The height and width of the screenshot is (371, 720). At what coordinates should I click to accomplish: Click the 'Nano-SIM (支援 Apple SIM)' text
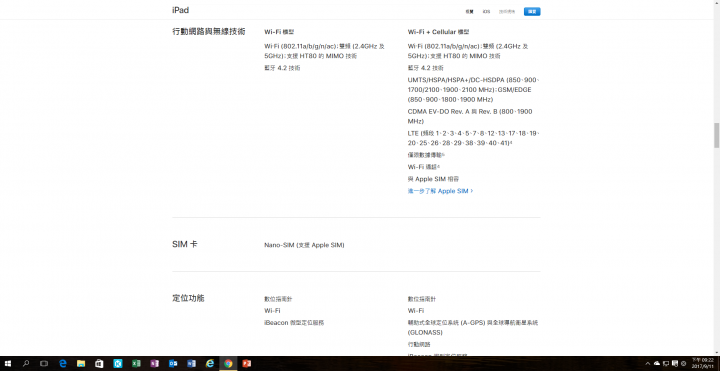tap(304, 245)
